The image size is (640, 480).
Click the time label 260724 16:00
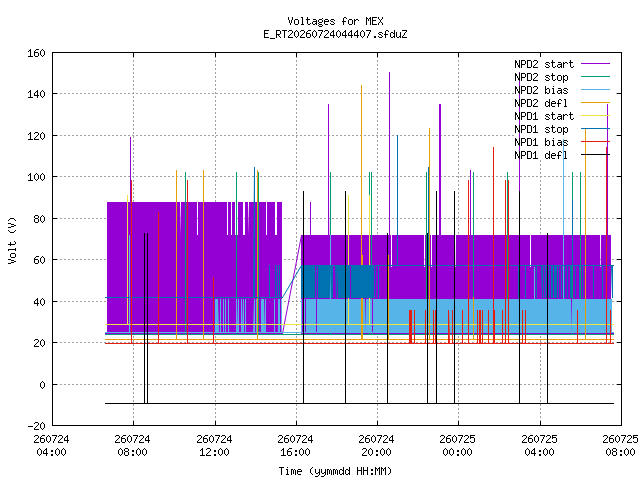point(295,446)
